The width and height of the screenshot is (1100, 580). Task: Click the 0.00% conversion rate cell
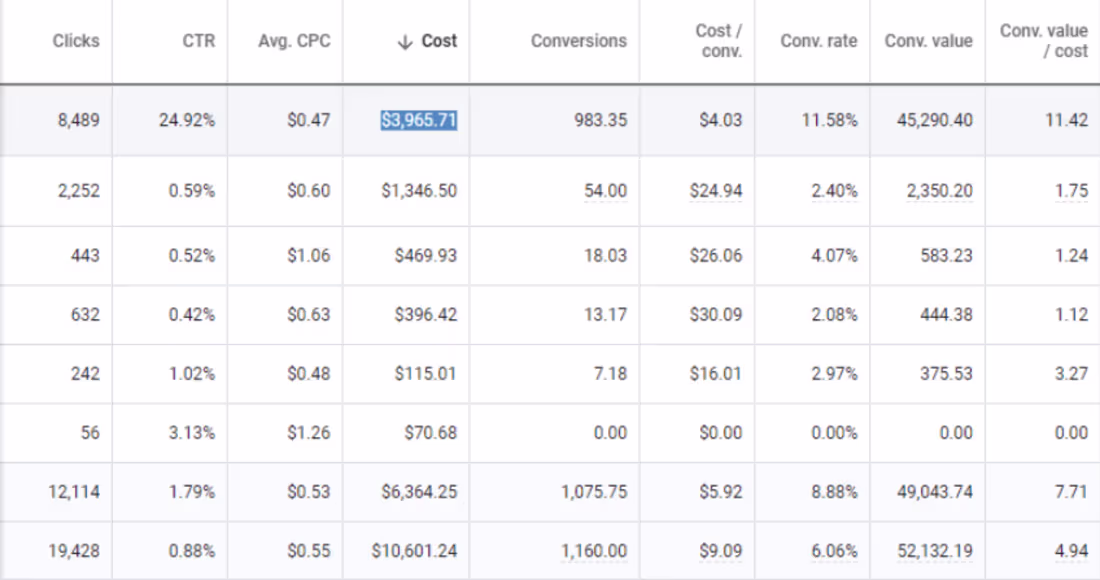(x=837, y=433)
